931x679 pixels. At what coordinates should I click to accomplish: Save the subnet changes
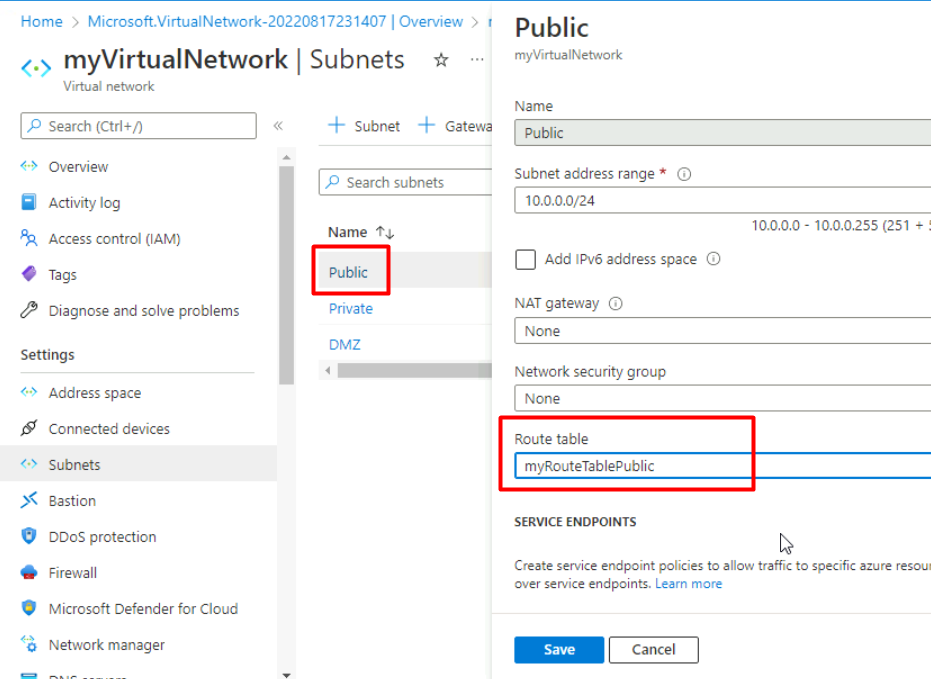pyautogui.click(x=559, y=649)
